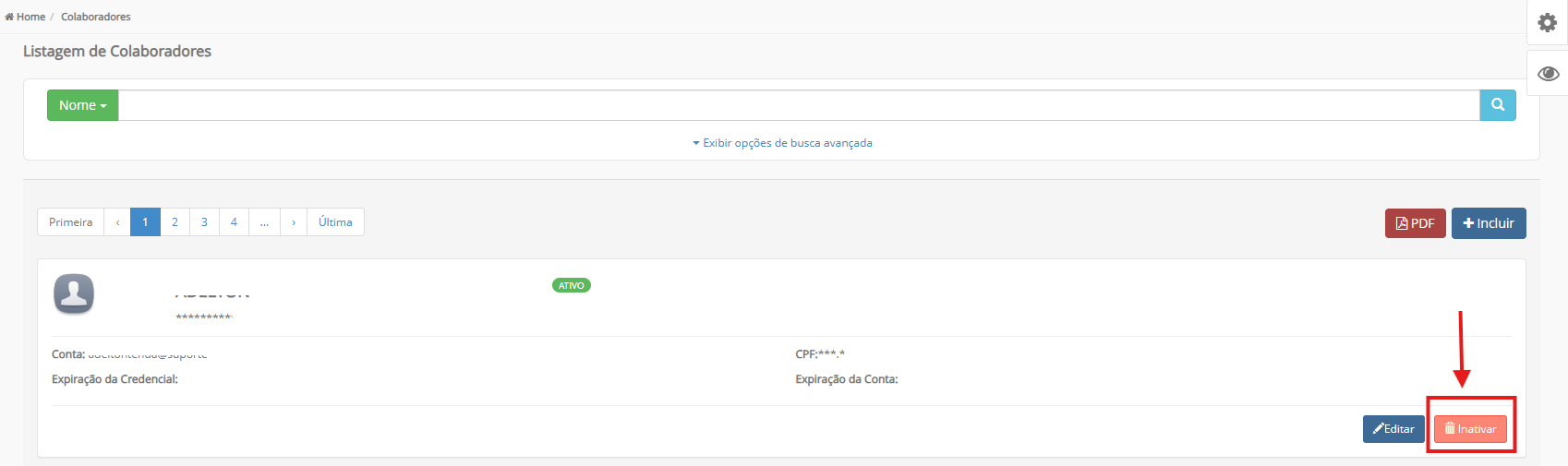Inativar the listed collaborator

[x=1470, y=429]
